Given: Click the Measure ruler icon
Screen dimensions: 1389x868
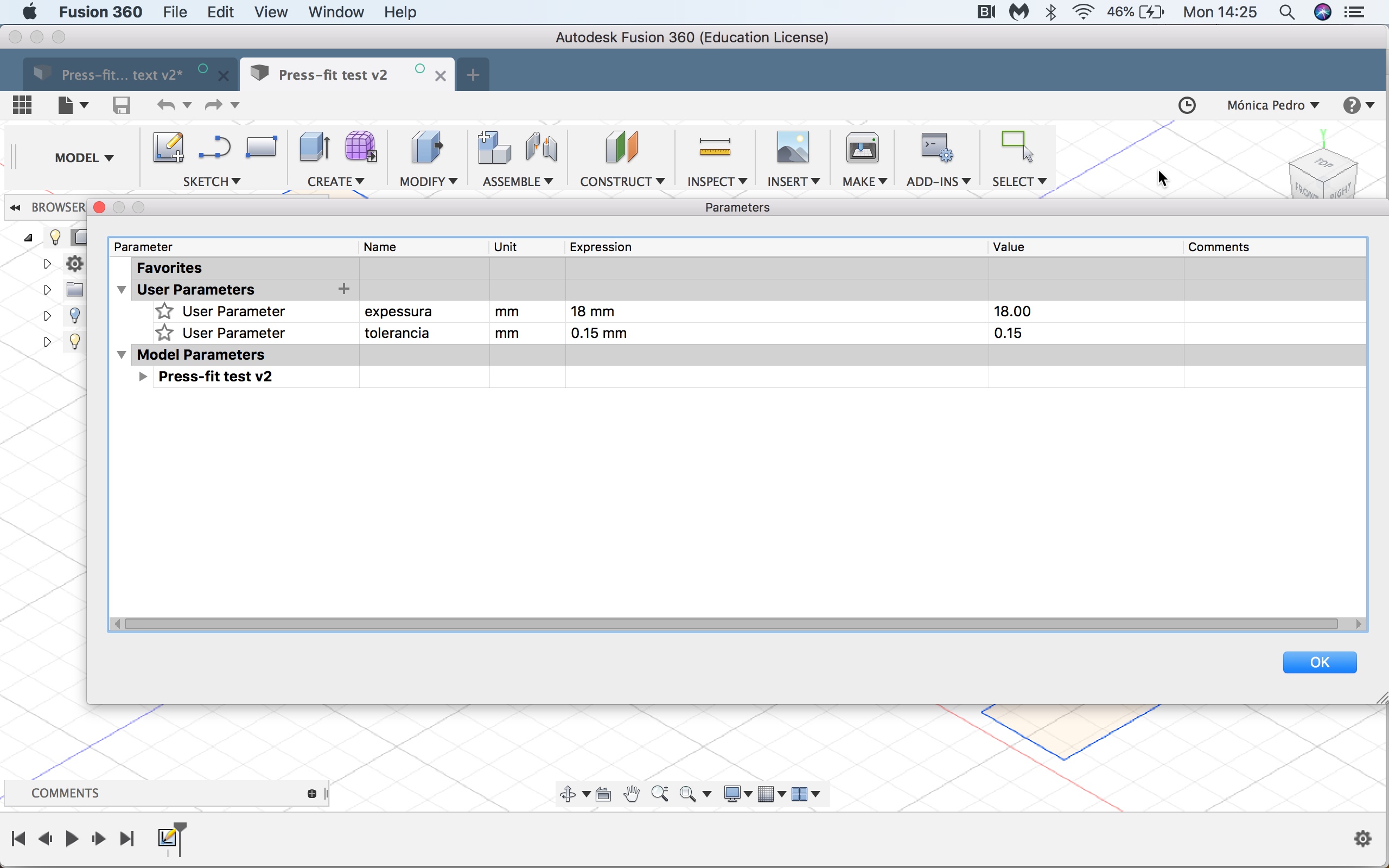Looking at the screenshot, I should pos(715,147).
